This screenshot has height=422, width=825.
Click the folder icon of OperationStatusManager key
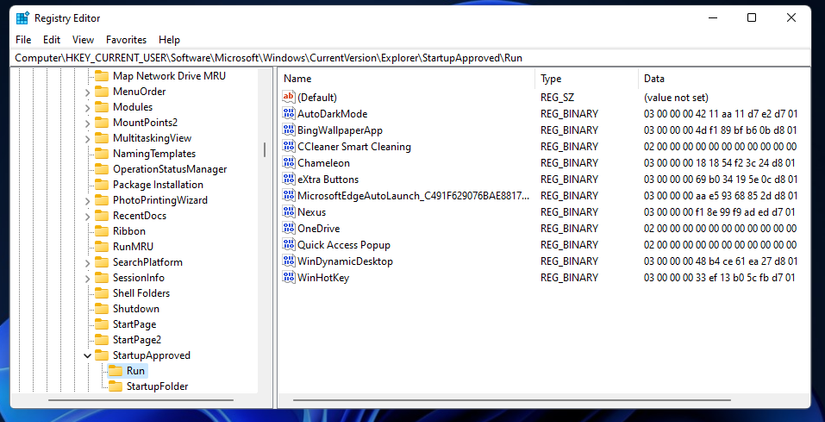pyautogui.click(x=102, y=169)
